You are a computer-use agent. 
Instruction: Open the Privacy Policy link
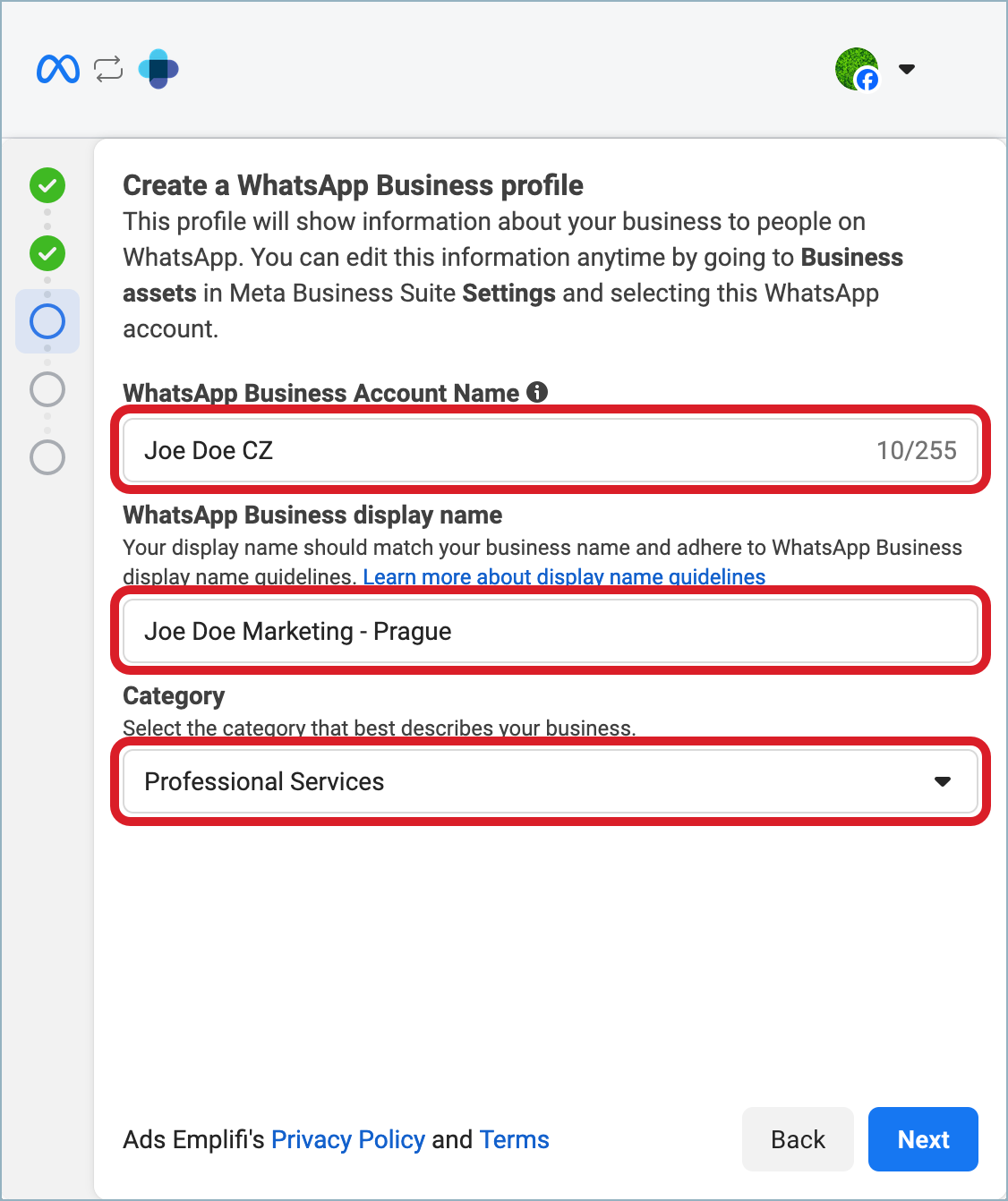[x=347, y=1139]
